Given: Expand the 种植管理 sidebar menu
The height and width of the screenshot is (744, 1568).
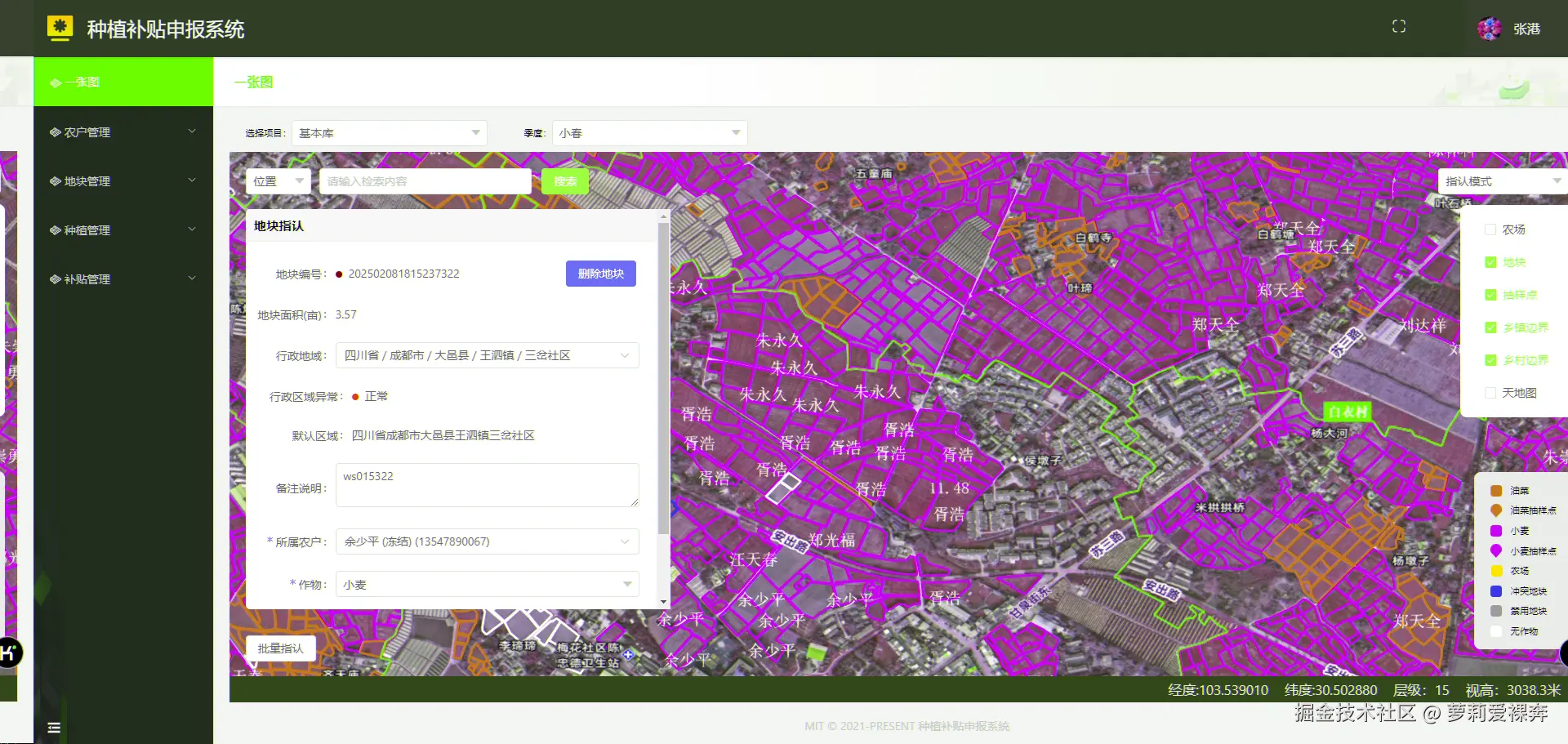Looking at the screenshot, I should pyautogui.click(x=123, y=229).
